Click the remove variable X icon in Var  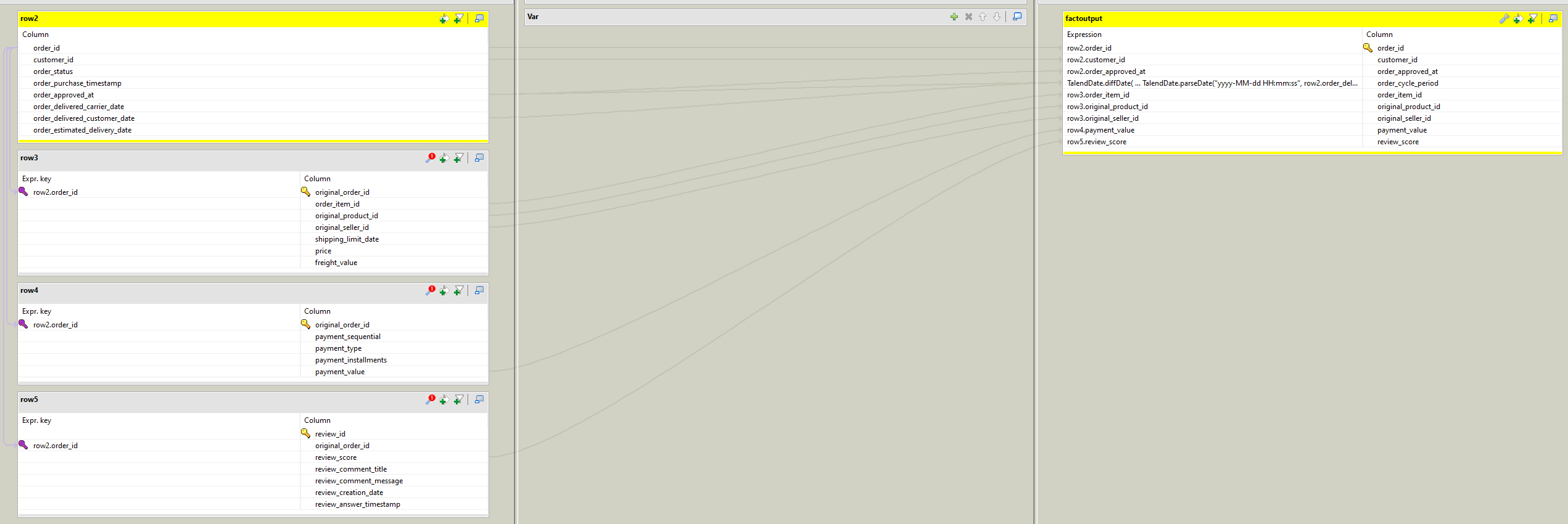(968, 17)
